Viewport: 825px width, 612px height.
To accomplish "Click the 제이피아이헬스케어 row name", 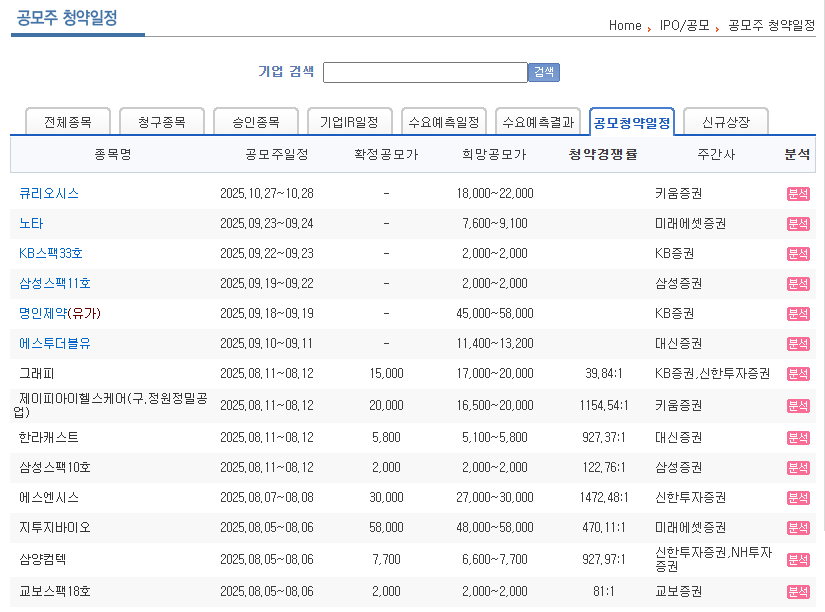I will tap(110, 405).
